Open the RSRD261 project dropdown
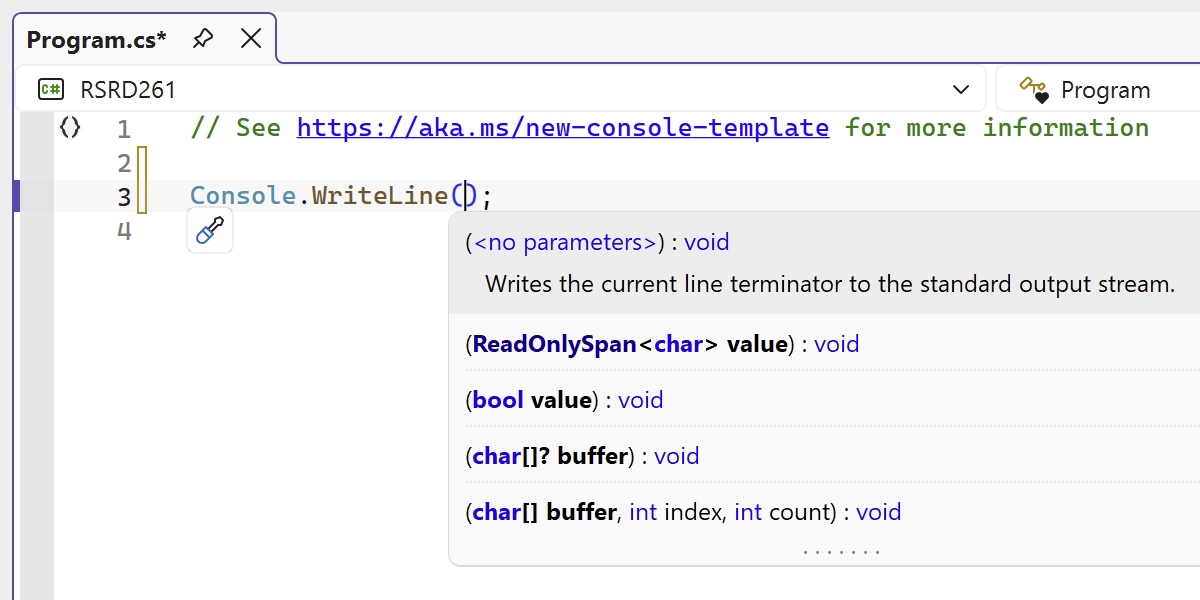The width and height of the screenshot is (1200, 600). tap(500, 90)
